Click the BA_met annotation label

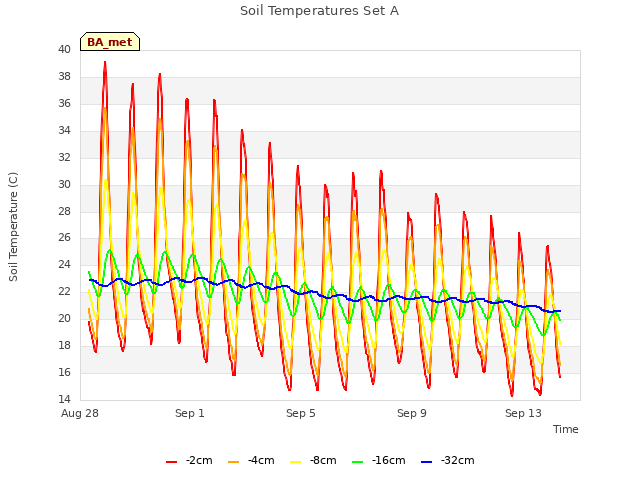pyautogui.click(x=110, y=42)
